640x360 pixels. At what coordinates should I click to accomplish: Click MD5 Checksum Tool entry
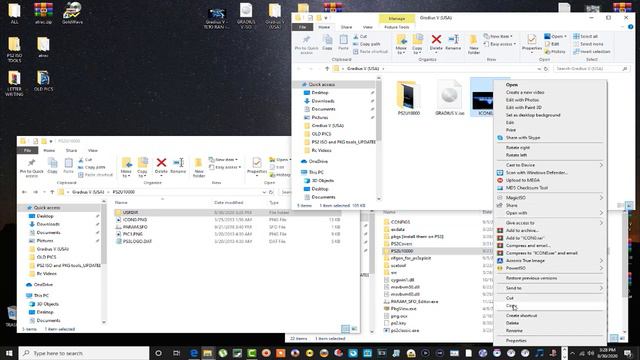pos(527,188)
